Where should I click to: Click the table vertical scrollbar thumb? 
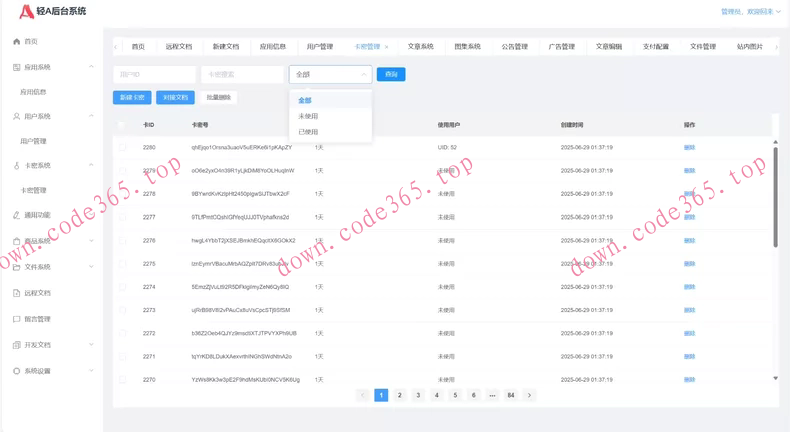(x=775, y=198)
